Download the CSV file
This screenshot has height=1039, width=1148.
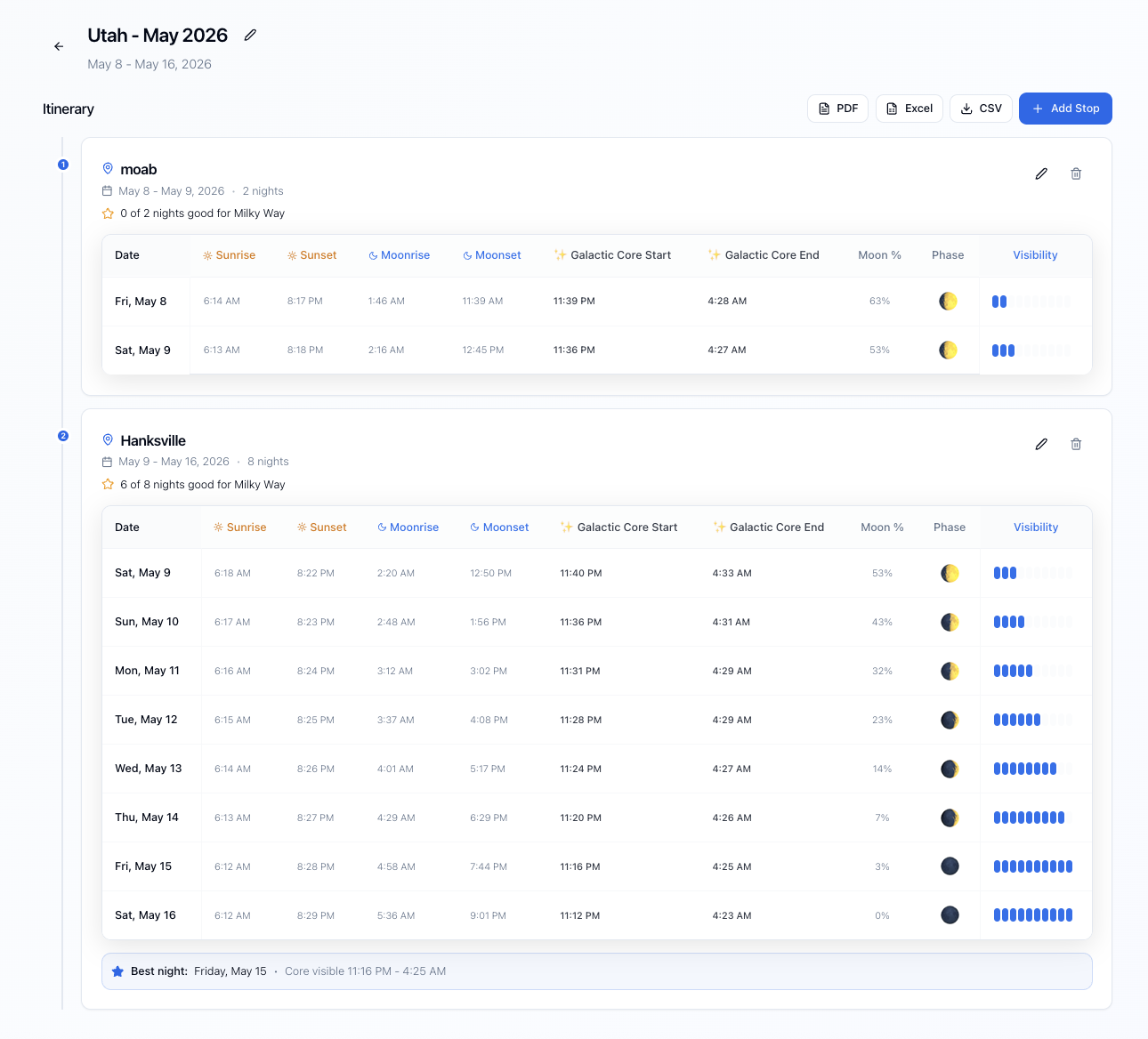click(x=980, y=108)
